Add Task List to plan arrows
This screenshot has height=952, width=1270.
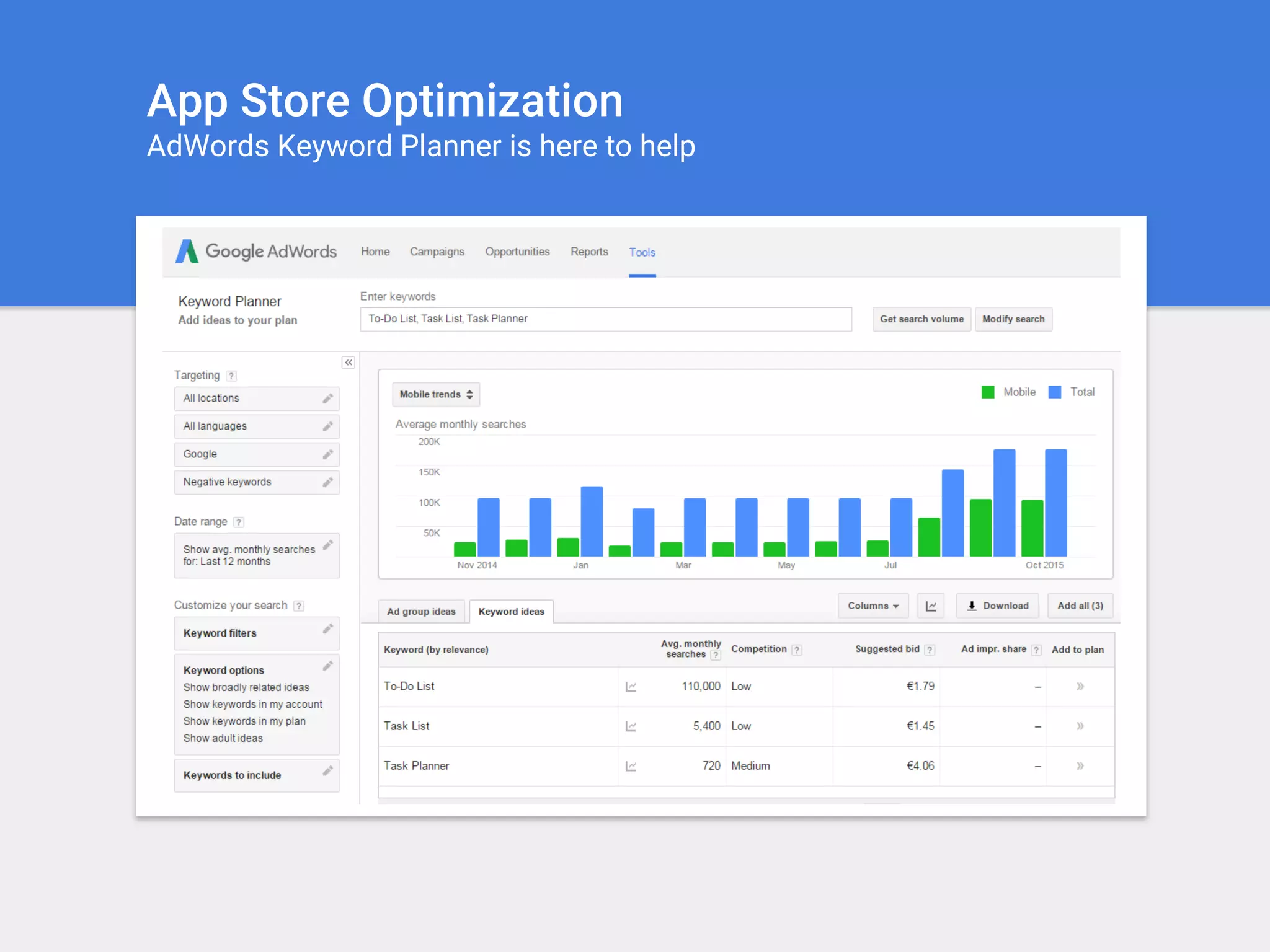pos(1080,726)
